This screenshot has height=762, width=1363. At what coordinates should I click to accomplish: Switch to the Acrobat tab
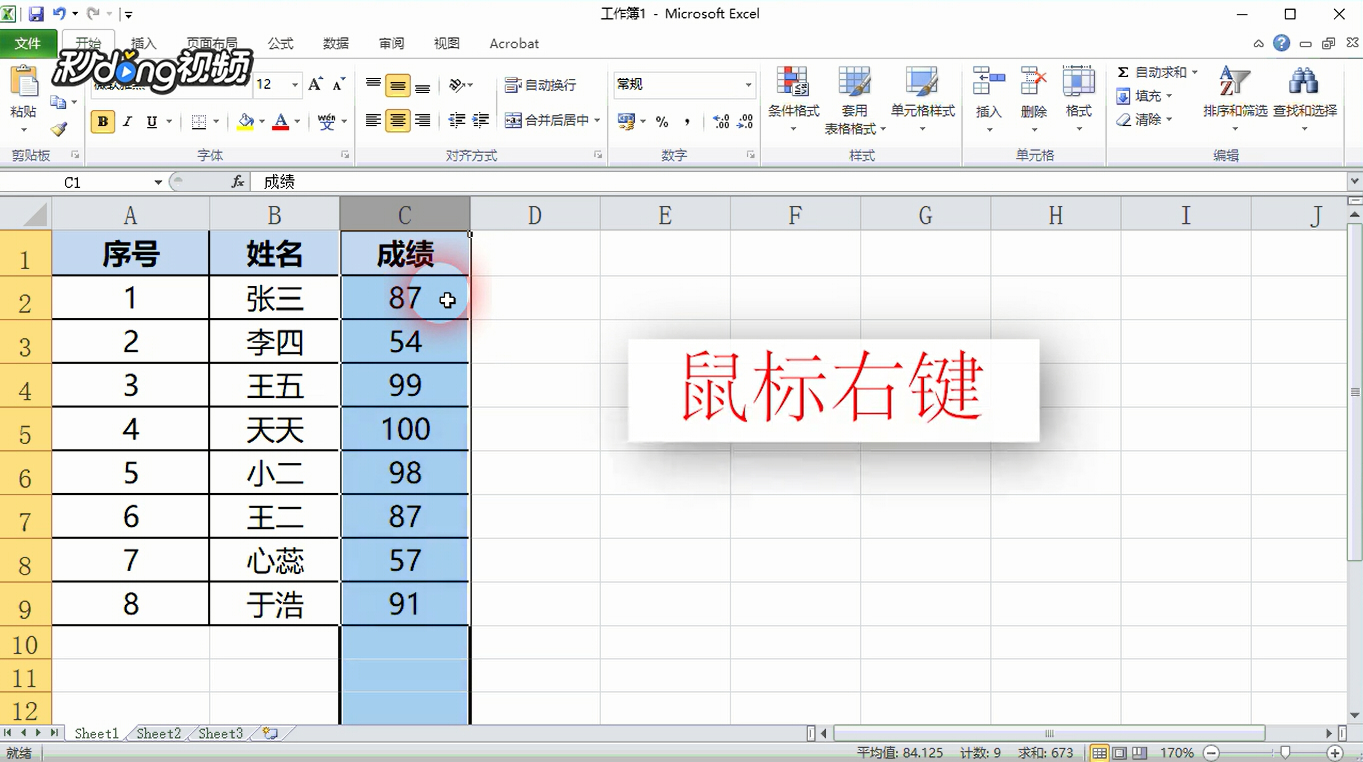click(x=514, y=44)
